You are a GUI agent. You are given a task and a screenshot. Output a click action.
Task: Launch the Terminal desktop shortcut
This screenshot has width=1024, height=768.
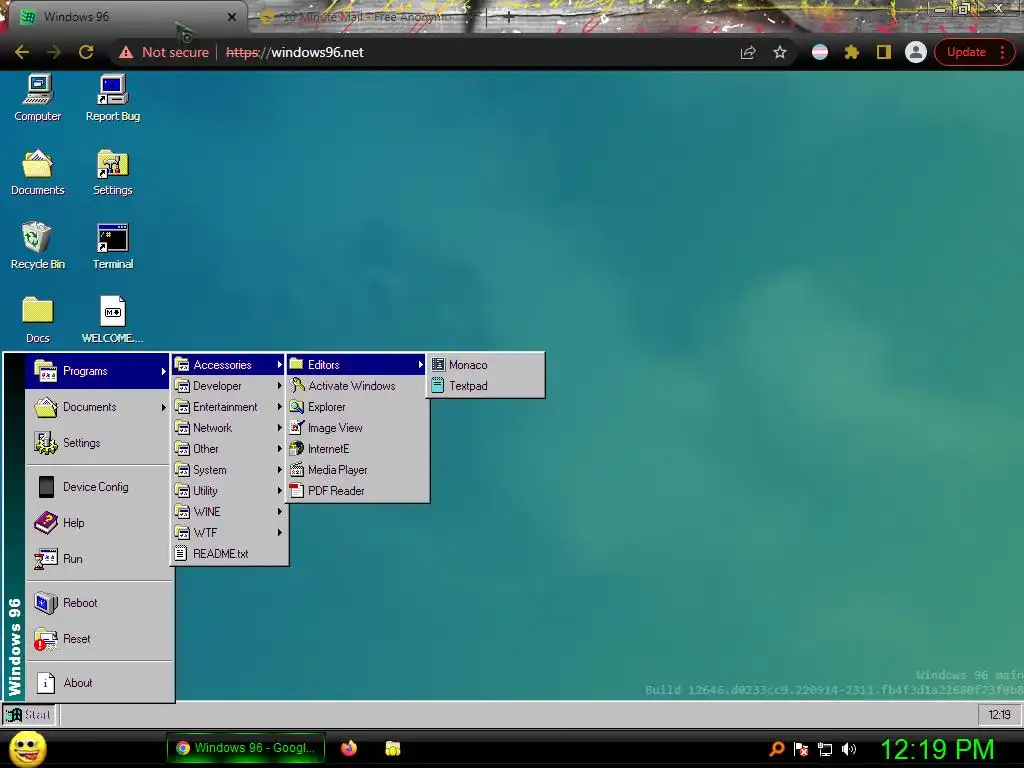point(112,246)
